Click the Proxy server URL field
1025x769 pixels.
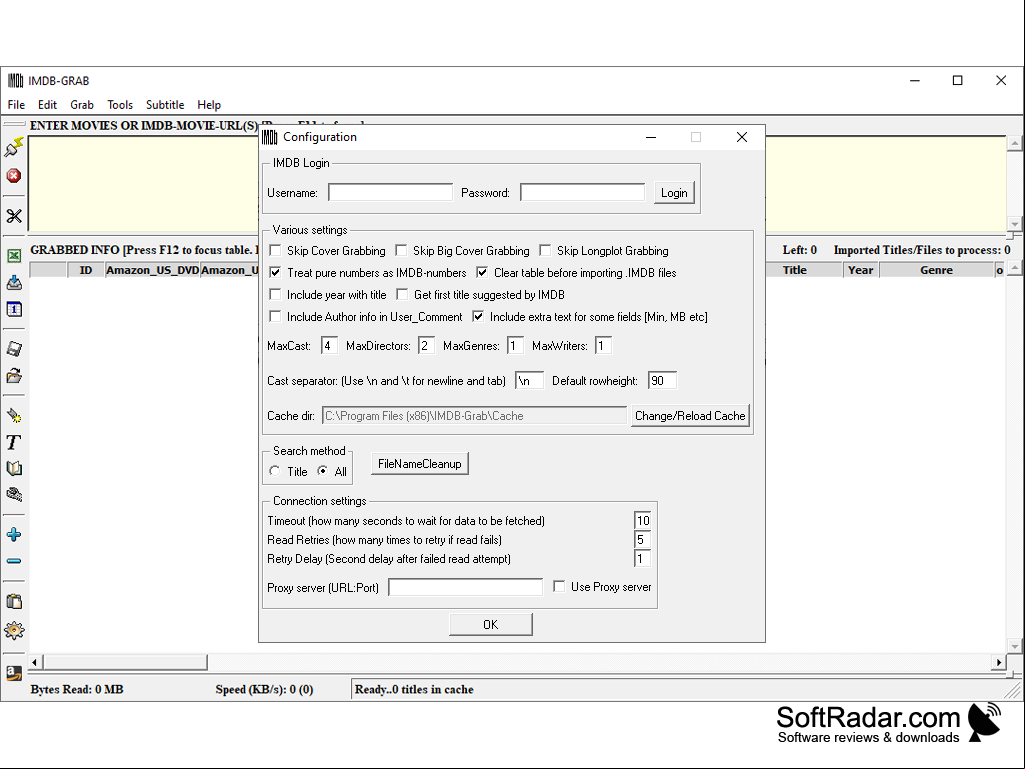[465, 587]
